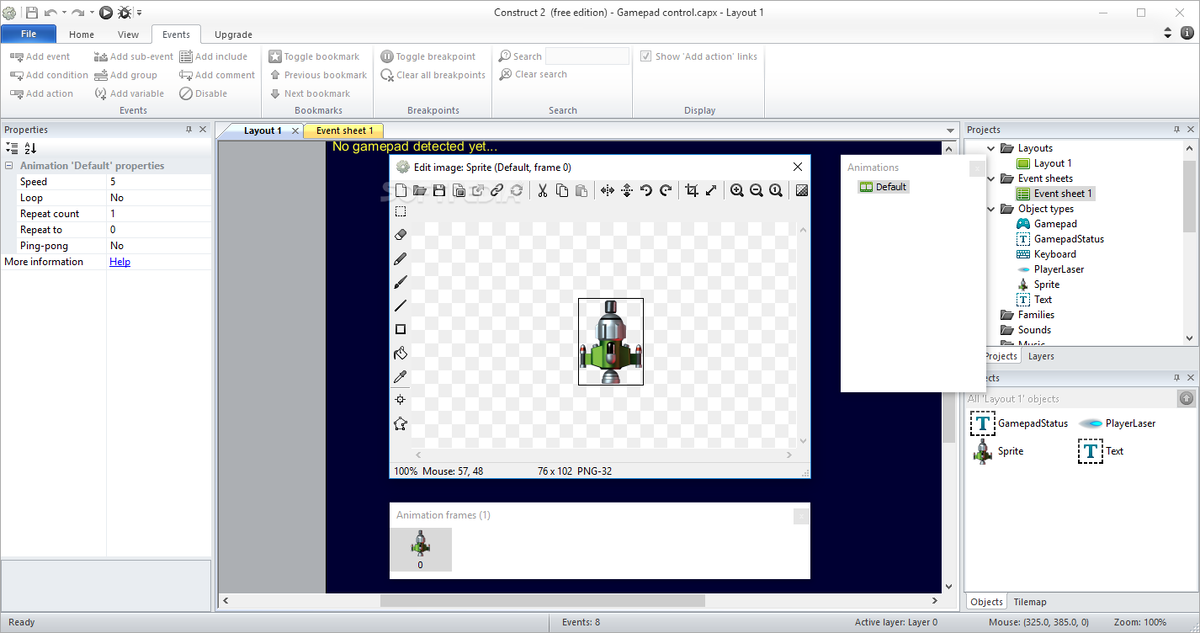This screenshot has height=633, width=1200.
Task: Open the tab list dropdown arrow beside layout tabs
Action: pyautogui.click(x=951, y=130)
